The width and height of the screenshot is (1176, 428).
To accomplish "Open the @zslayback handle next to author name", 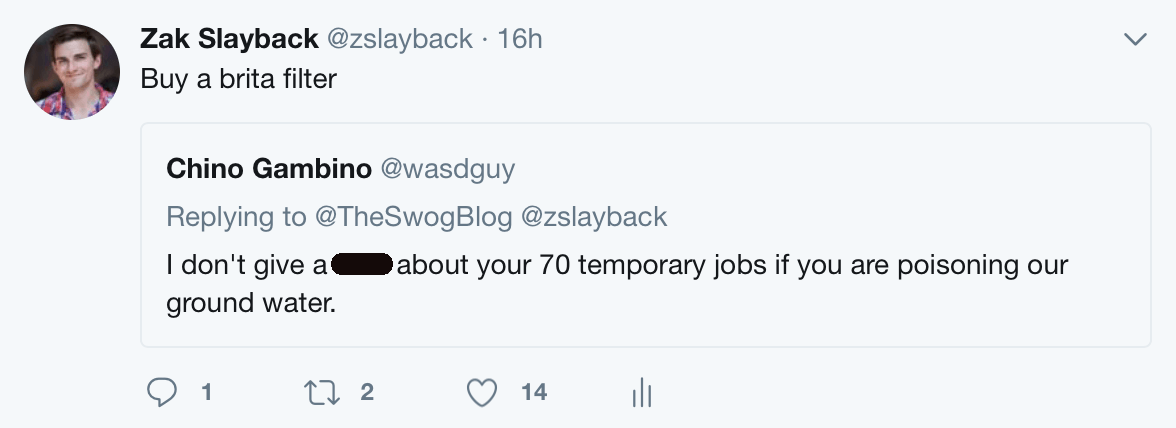I will [400, 39].
